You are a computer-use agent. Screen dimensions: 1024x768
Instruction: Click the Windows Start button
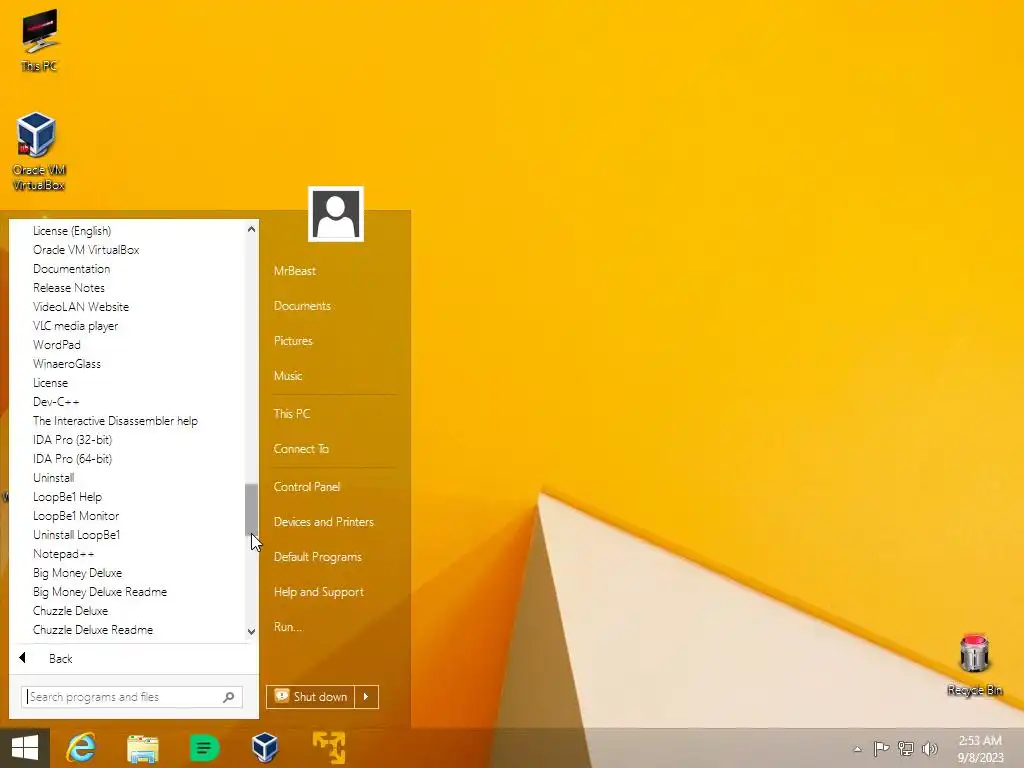(25, 748)
